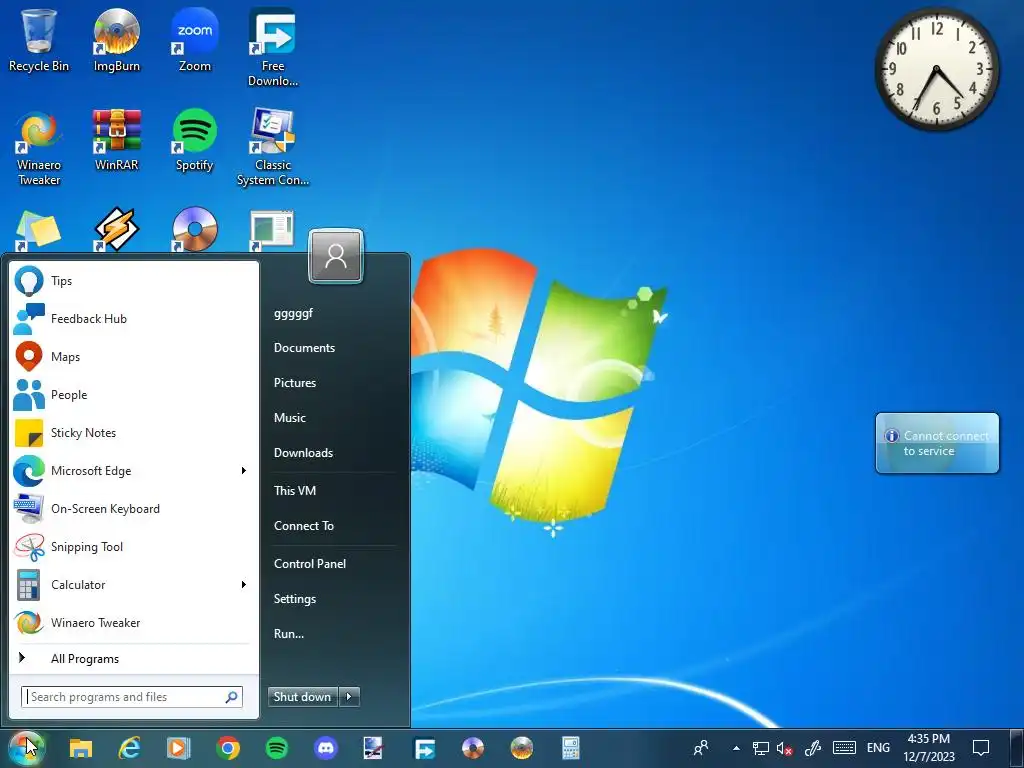Select the Spotify shortcut on the desktop
The width and height of the screenshot is (1024, 768).
195,140
